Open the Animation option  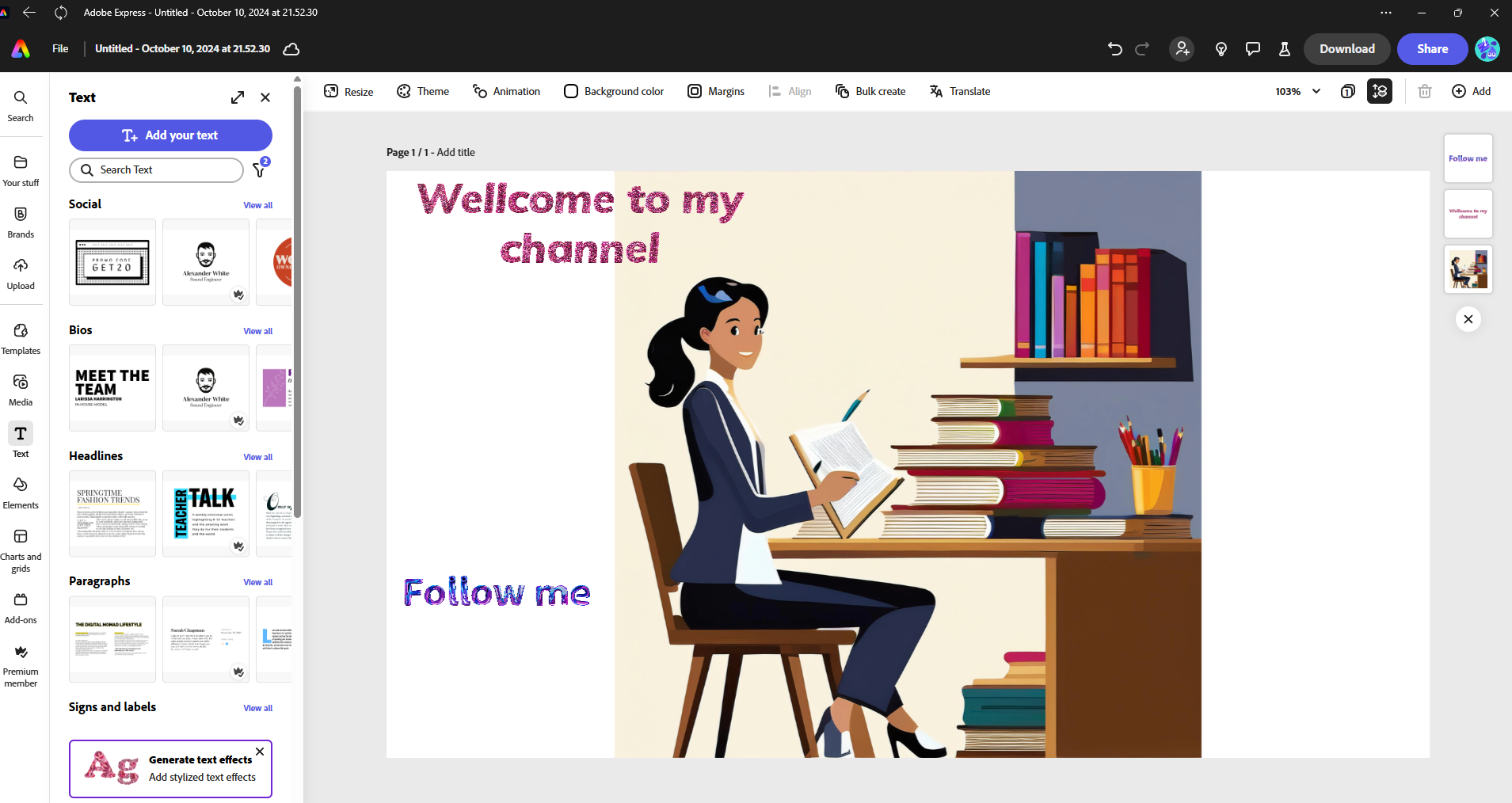click(506, 91)
